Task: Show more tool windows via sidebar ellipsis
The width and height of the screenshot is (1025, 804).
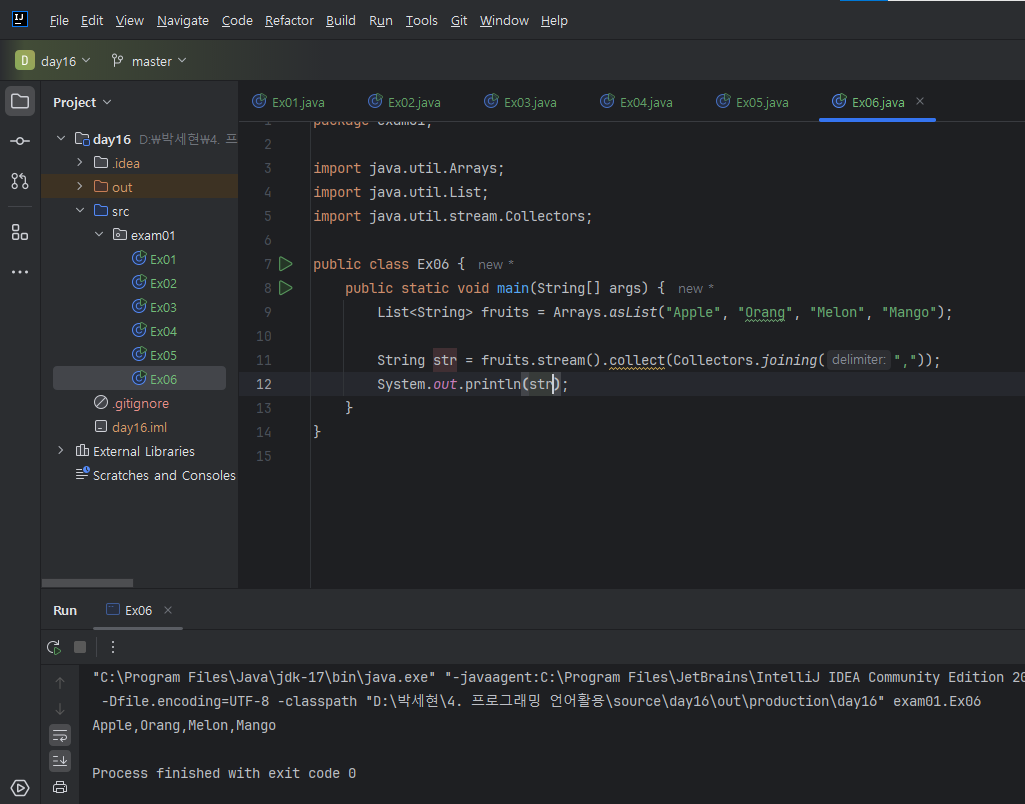Action: pos(20,272)
